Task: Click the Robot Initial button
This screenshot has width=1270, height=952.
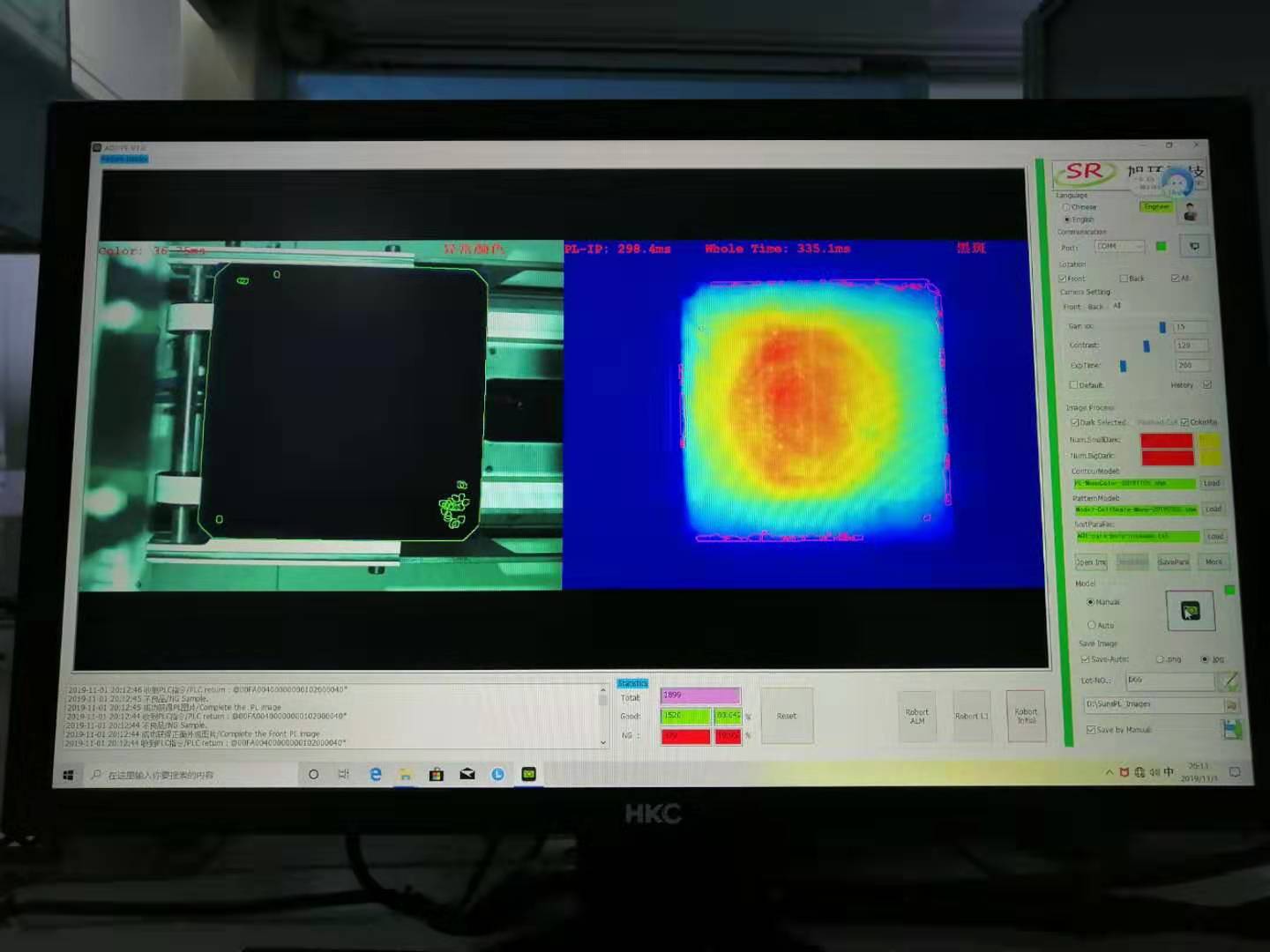Action: (x=1026, y=716)
